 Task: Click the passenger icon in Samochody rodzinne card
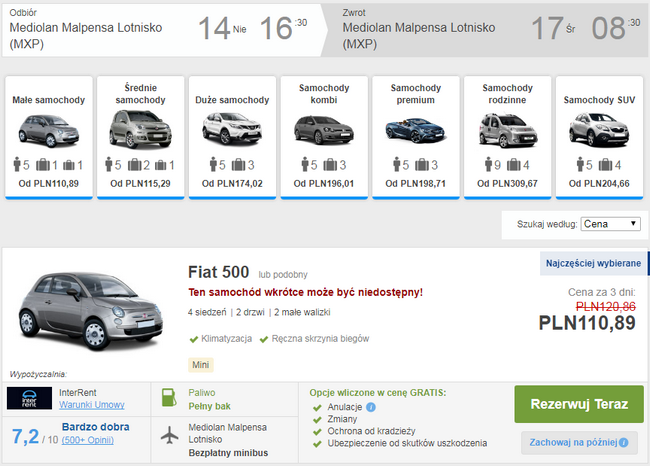coord(488,164)
